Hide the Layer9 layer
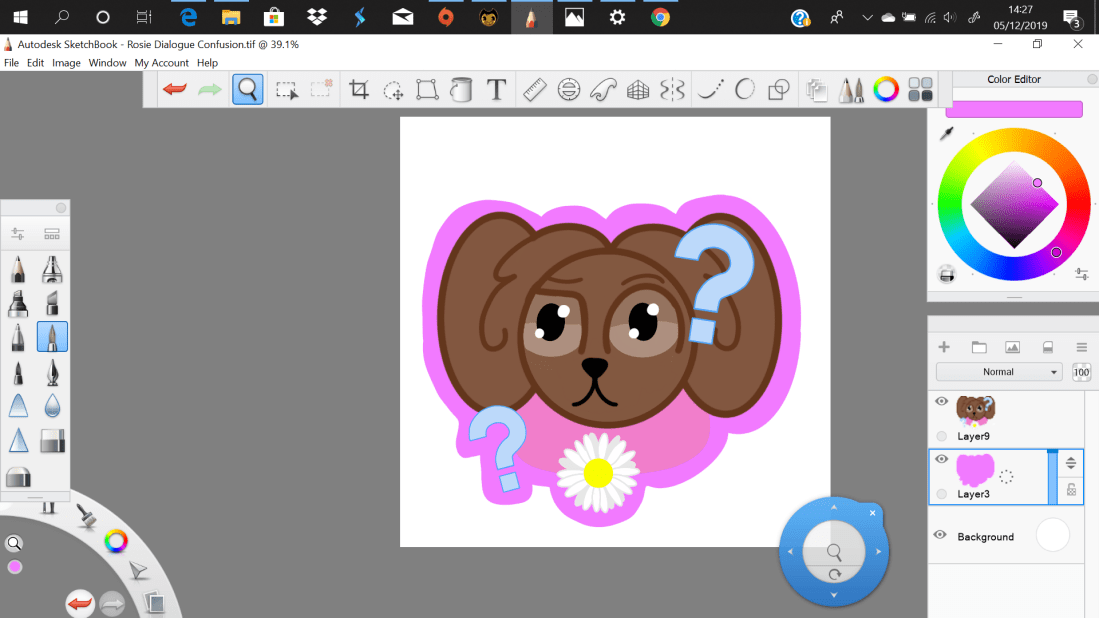This screenshot has width=1099, height=618. 941,401
